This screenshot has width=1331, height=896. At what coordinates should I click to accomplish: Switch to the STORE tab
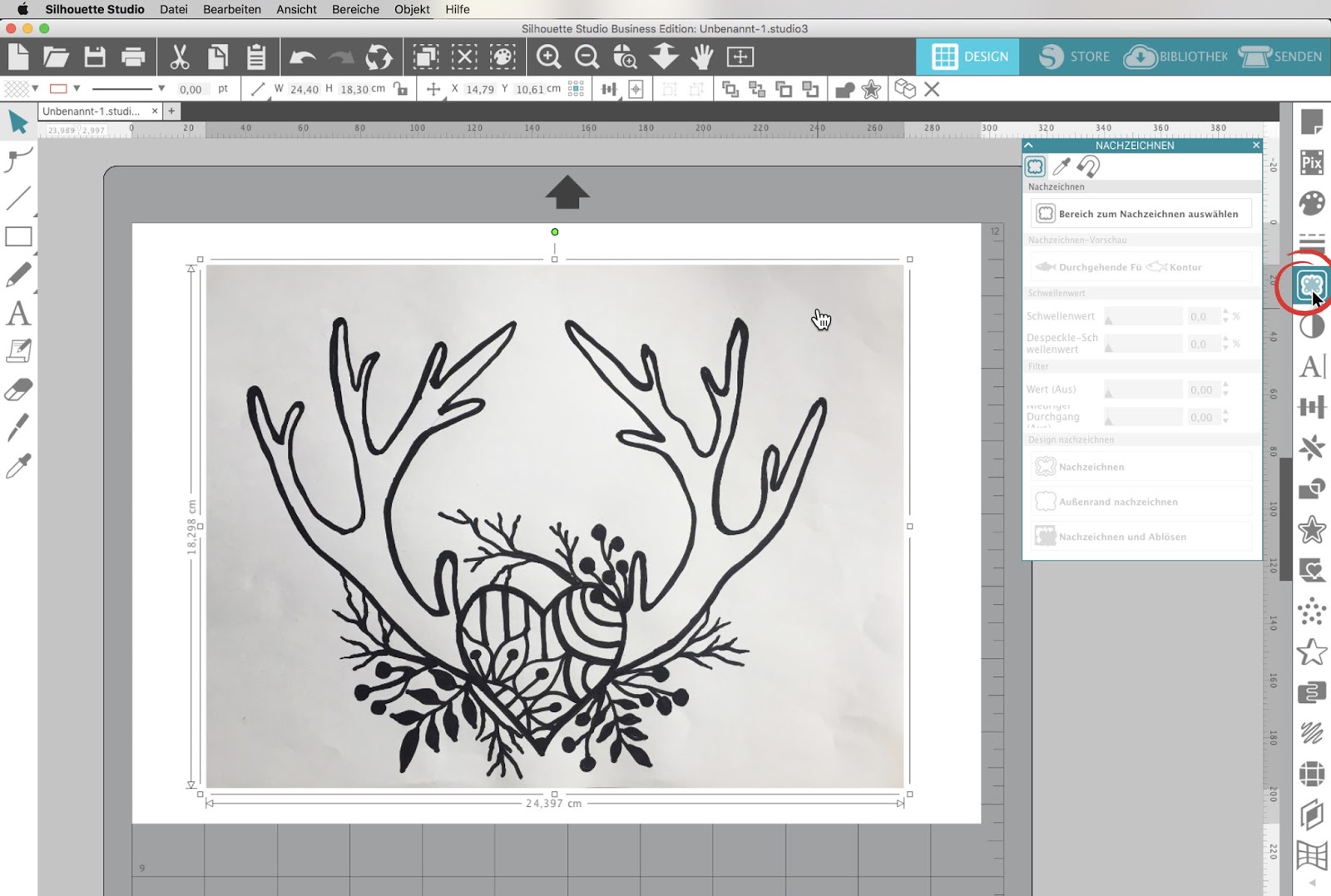tap(1074, 57)
